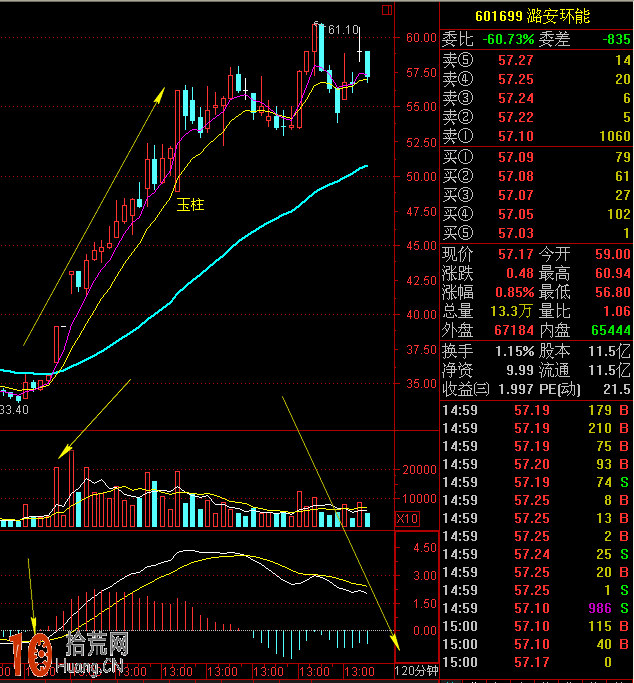Image resolution: width=634 pixels, height=683 pixels.
Task: Click the 20000 volume axis label
Action: pos(419,470)
